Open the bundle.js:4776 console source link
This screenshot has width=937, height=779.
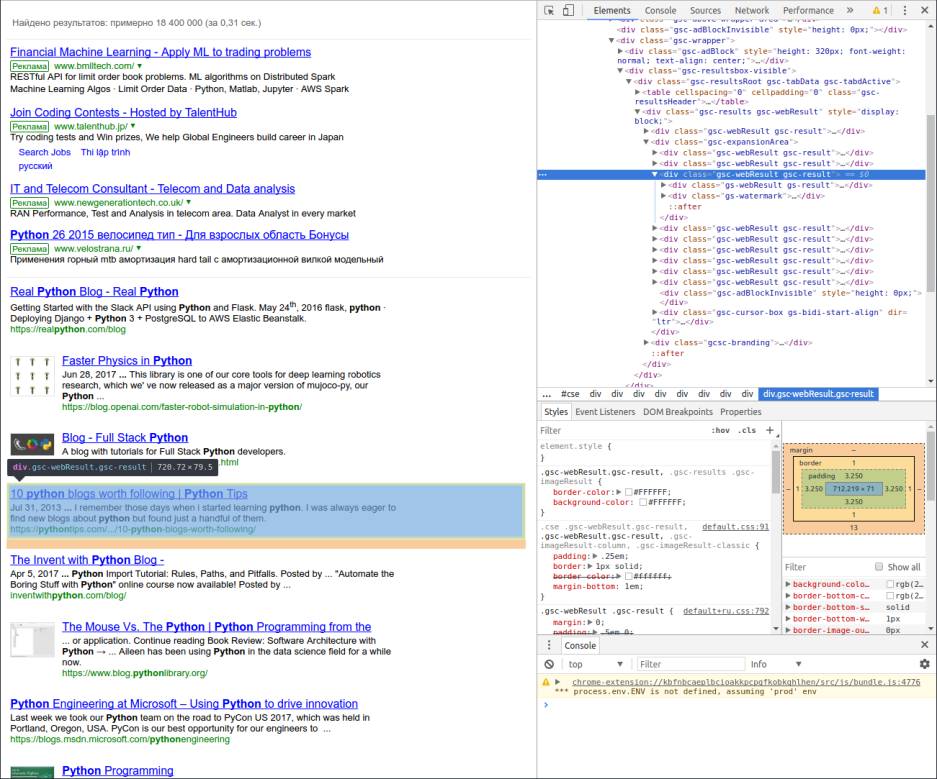[x=746, y=682]
